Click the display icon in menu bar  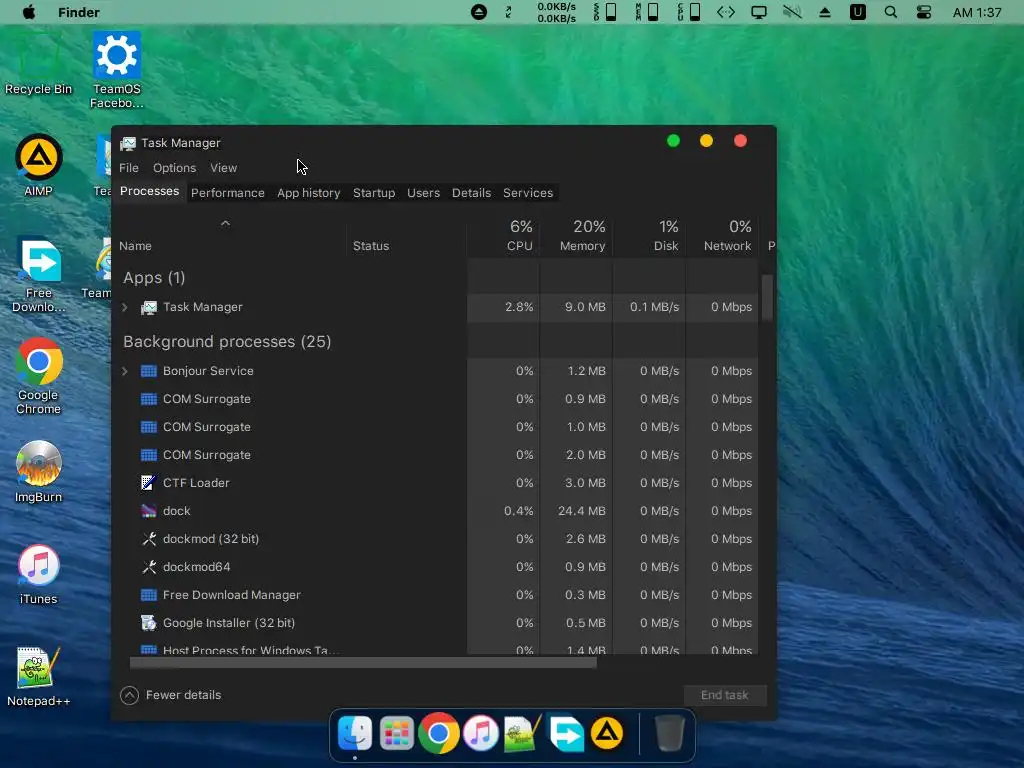coord(759,12)
